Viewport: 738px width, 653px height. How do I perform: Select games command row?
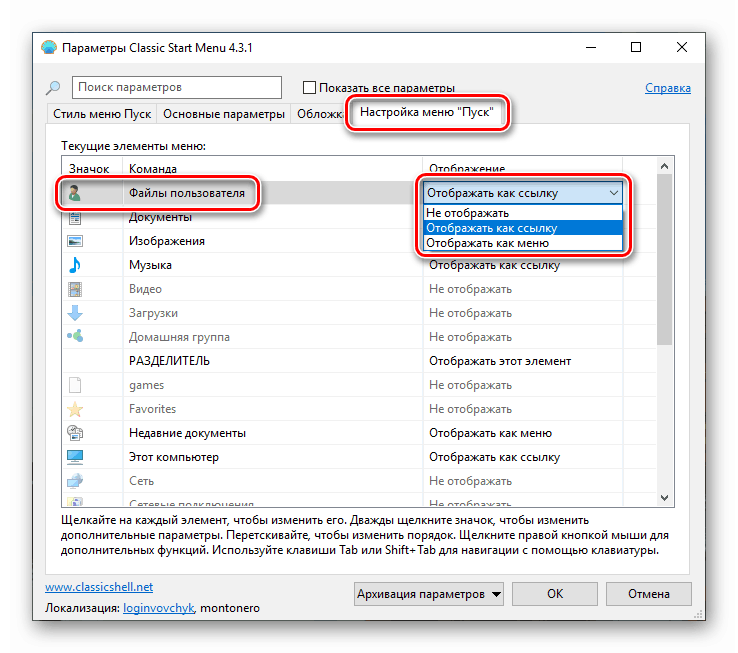[146, 385]
